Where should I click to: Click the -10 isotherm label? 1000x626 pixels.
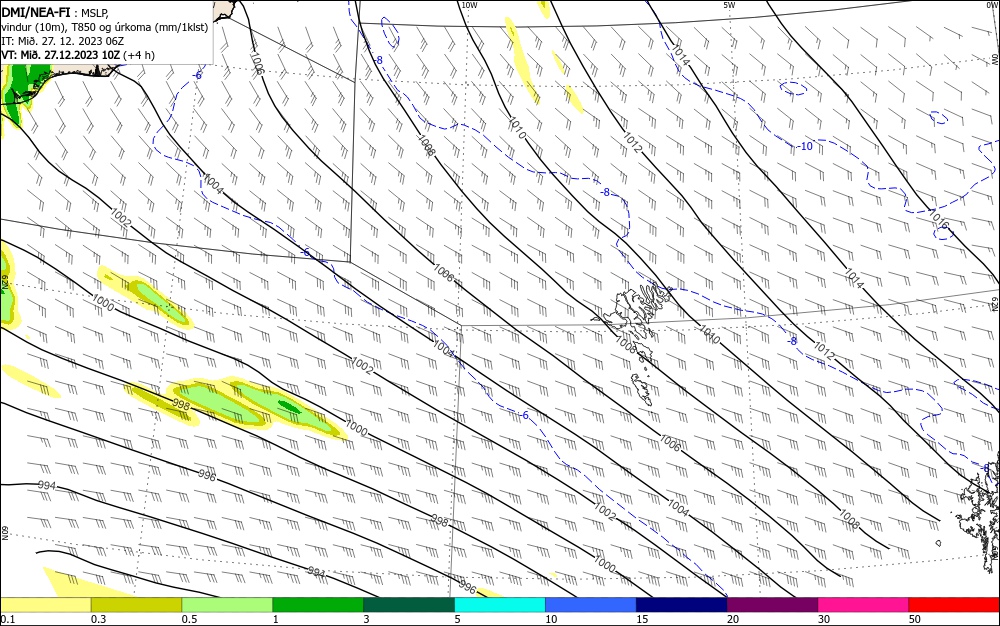click(x=806, y=147)
